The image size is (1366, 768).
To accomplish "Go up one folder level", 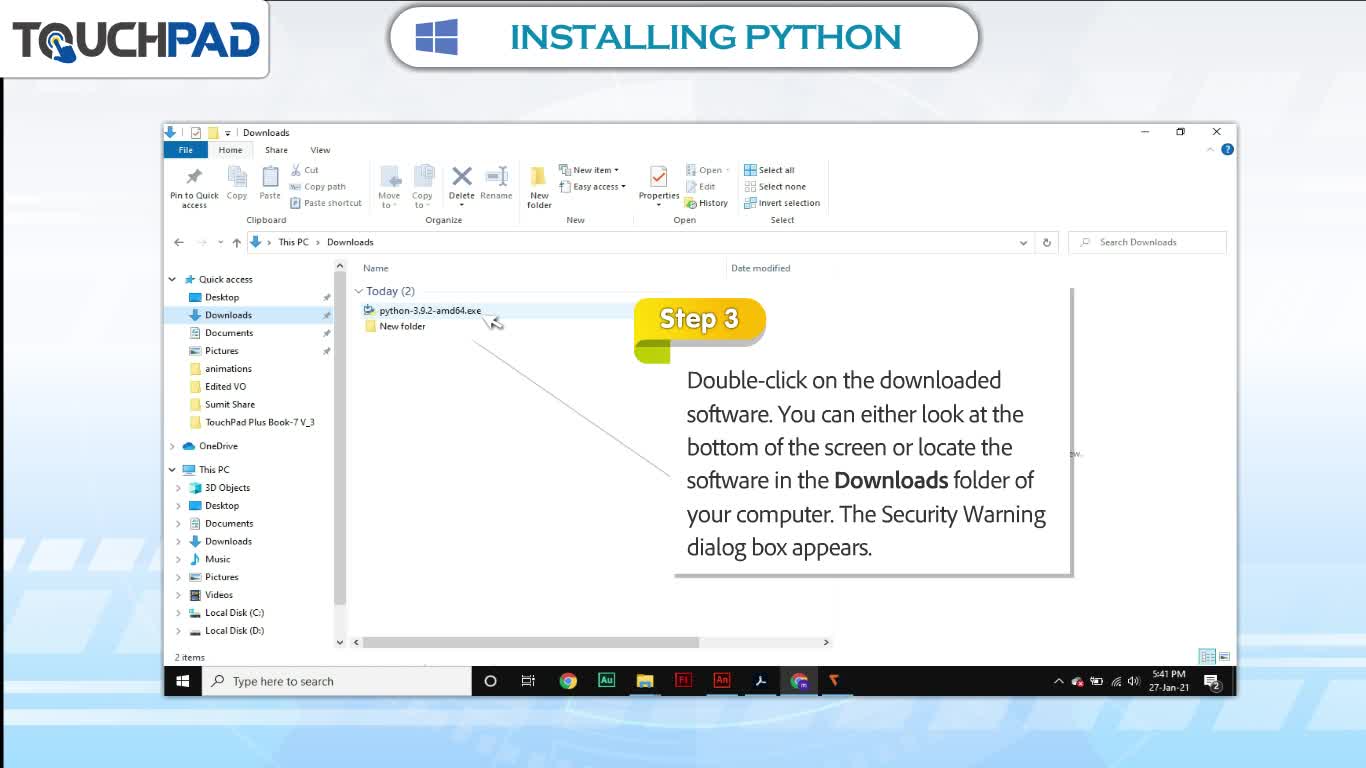I will 236,242.
